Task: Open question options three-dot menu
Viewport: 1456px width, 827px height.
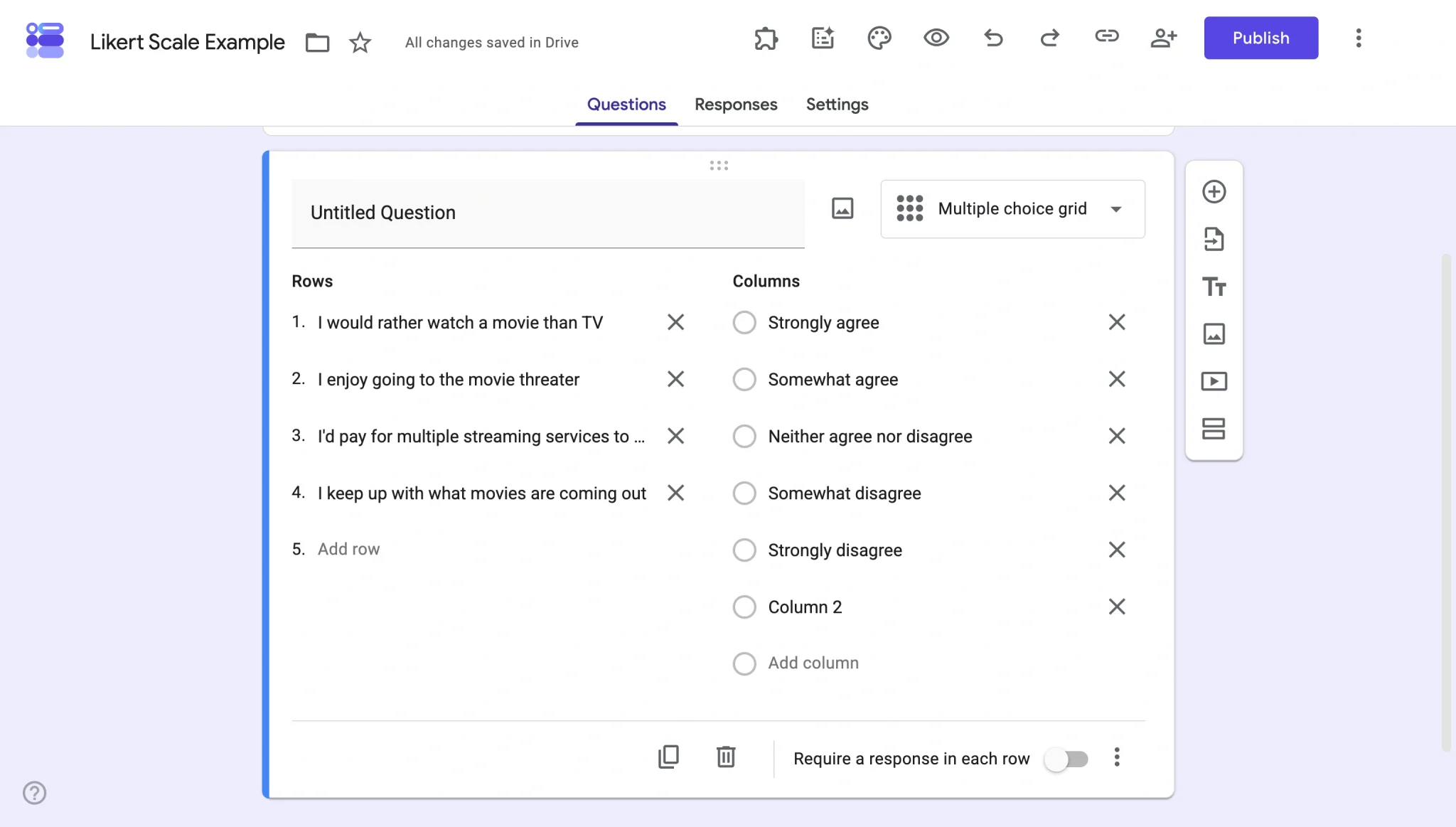Action: [1117, 757]
